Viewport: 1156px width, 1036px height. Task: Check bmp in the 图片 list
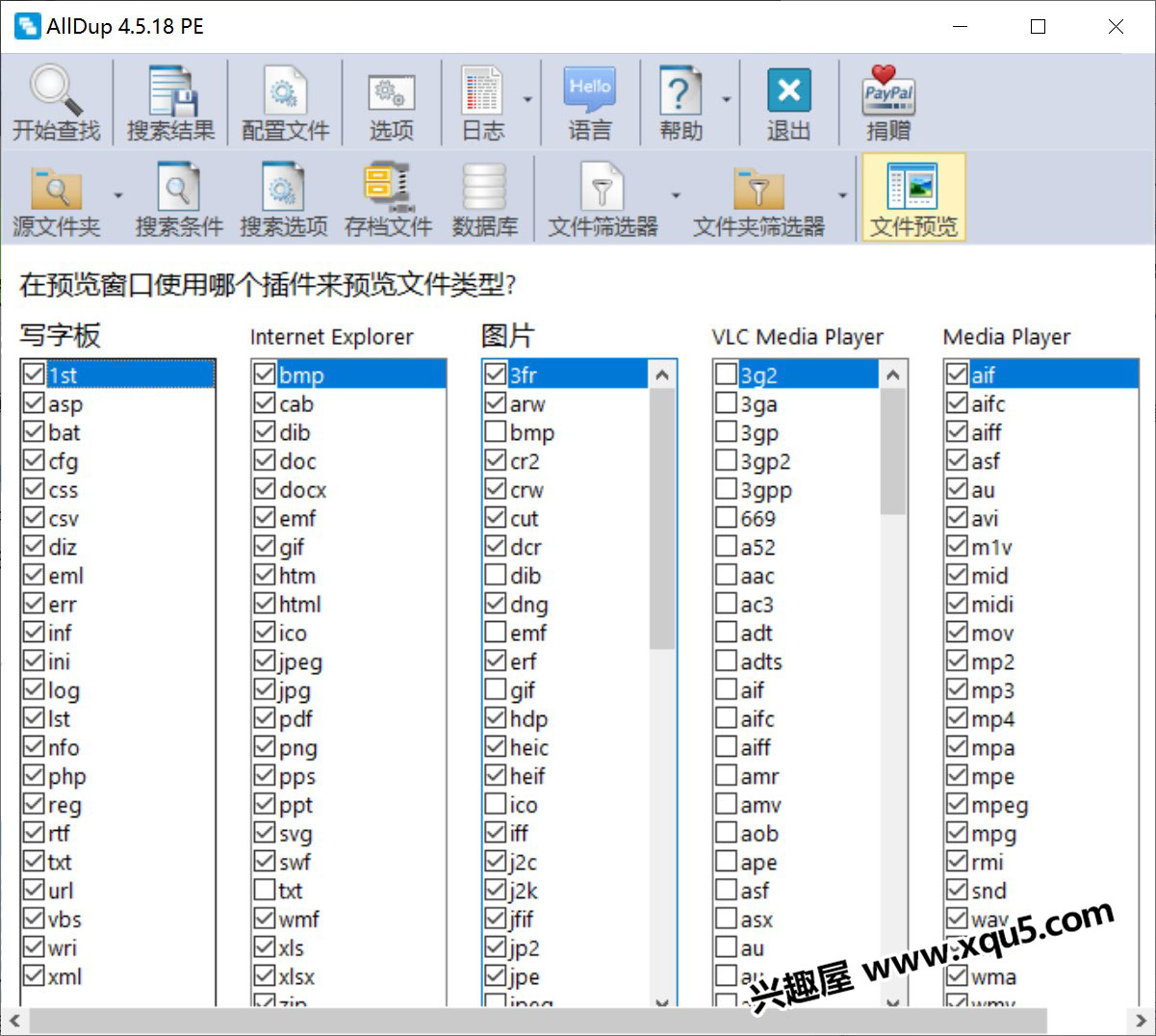point(496,431)
